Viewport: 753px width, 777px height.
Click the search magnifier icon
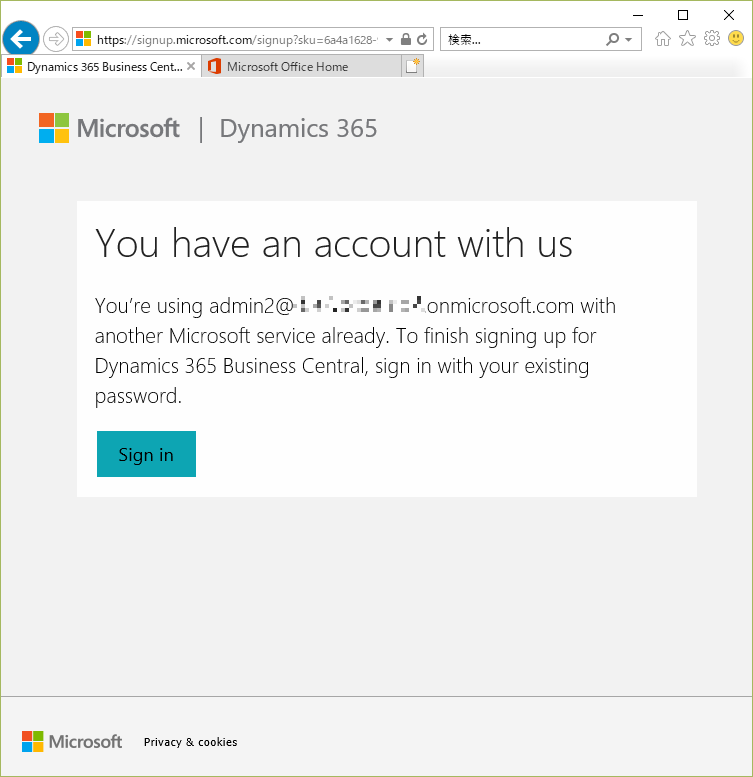coord(612,39)
